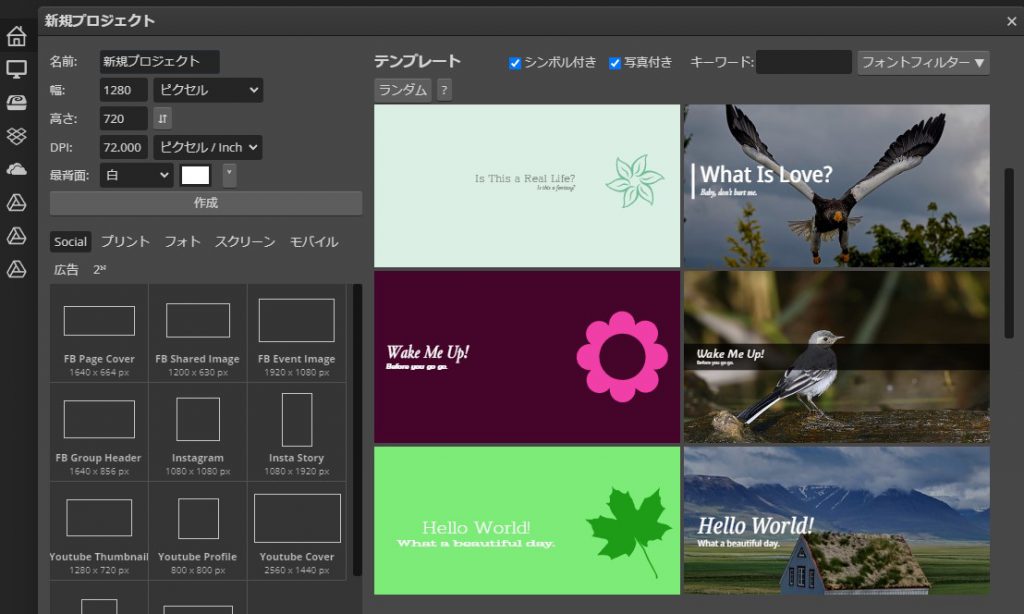Open OneDrive cloud icon in the sidebar
This screenshot has width=1024, height=614.
pos(16,169)
